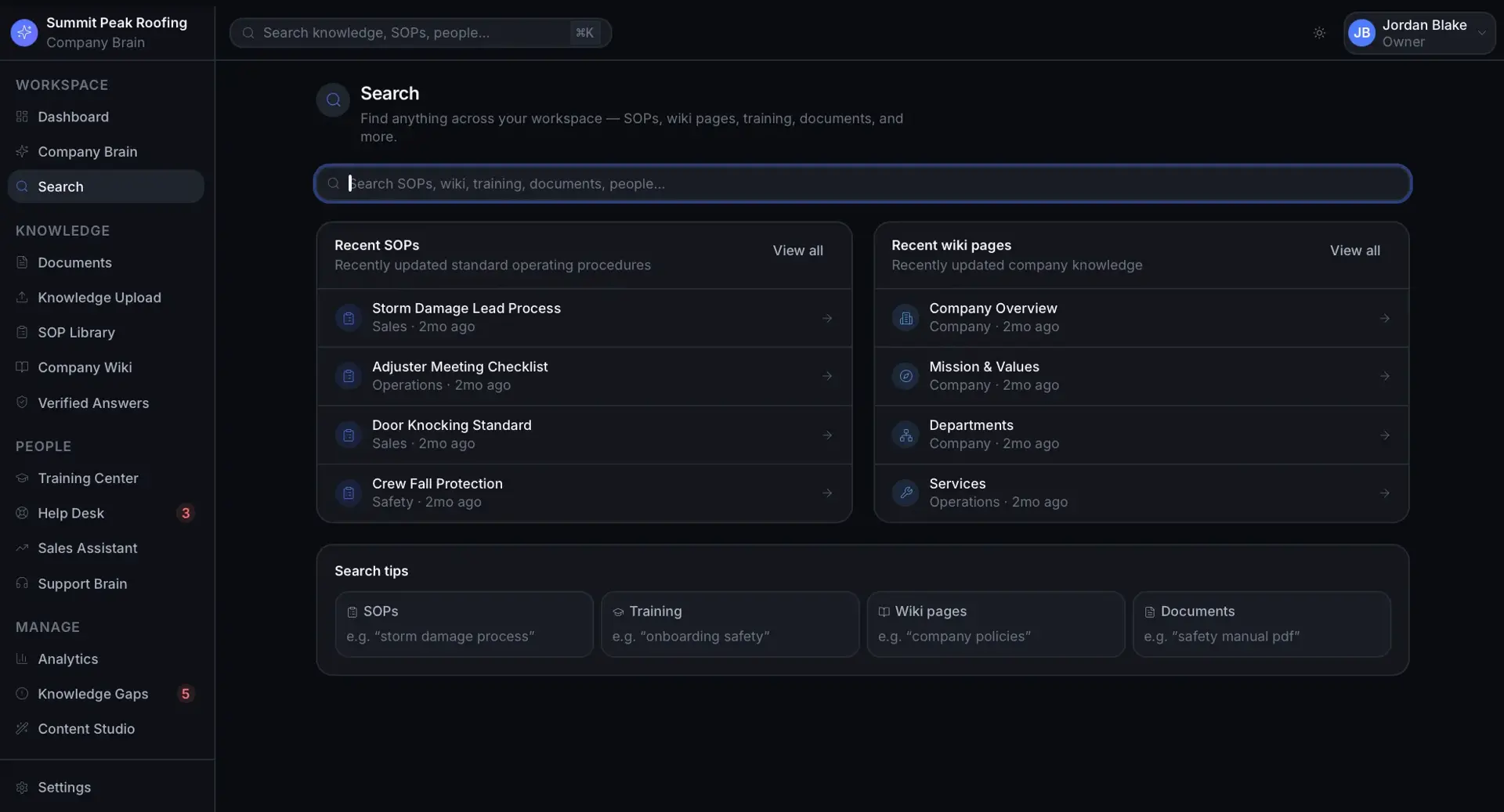Open Training Center in sidebar
The width and height of the screenshot is (1504, 812).
[x=106, y=478]
